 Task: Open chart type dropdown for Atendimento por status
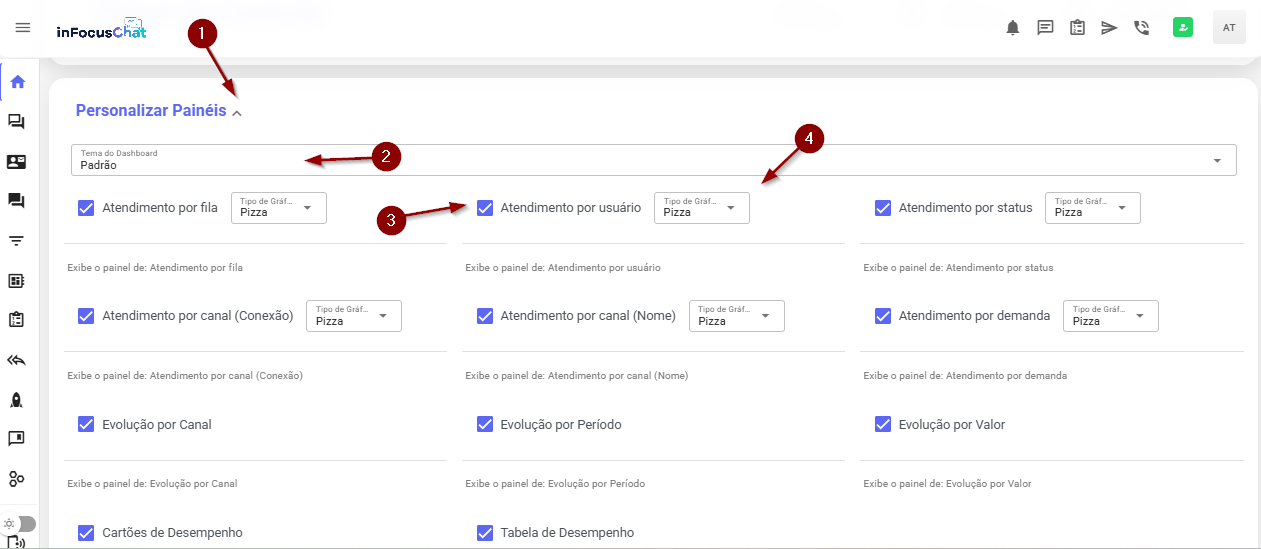coord(1092,208)
